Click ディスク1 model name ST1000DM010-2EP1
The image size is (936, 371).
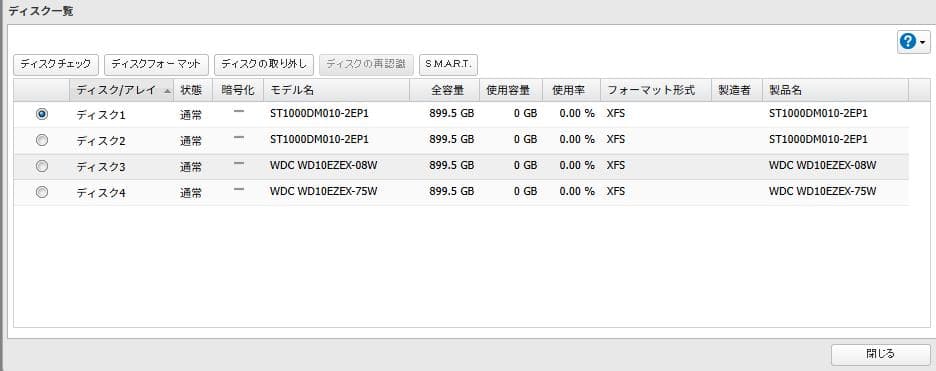319,113
